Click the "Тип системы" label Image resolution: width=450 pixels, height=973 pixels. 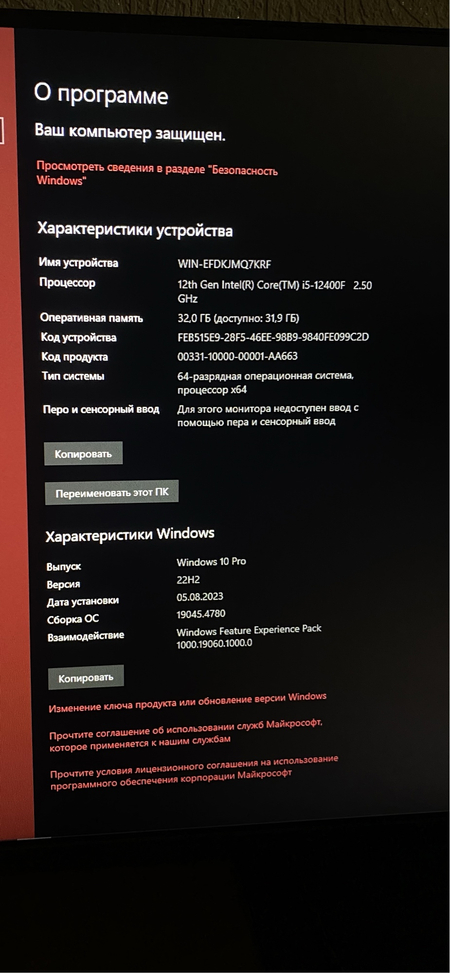click(73, 376)
